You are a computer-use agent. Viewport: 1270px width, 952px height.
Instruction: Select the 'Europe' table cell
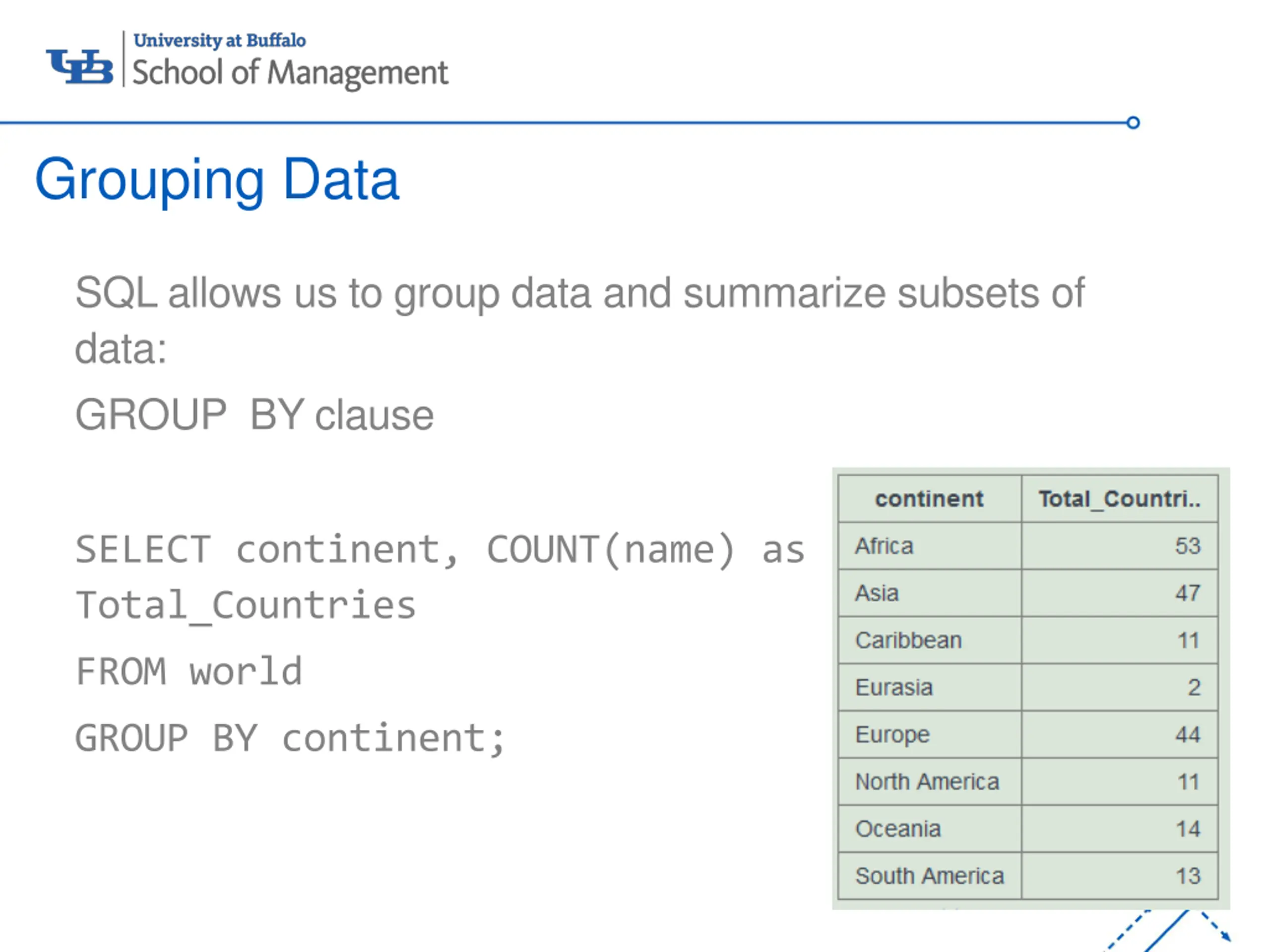pos(930,734)
